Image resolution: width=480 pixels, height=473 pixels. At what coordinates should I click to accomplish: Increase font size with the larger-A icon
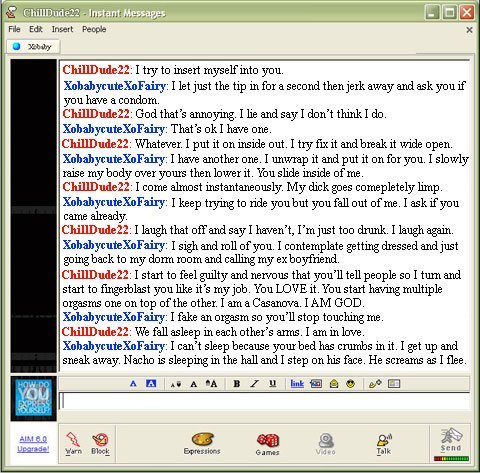(x=211, y=384)
